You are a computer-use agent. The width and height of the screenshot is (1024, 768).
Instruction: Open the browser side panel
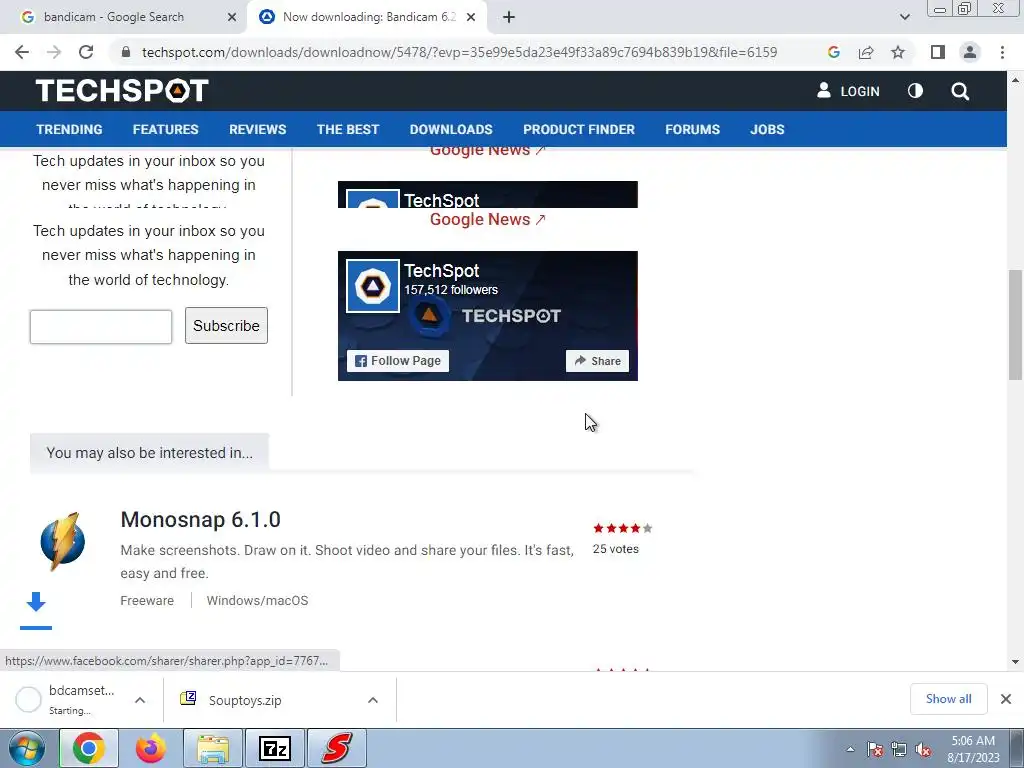(x=938, y=52)
